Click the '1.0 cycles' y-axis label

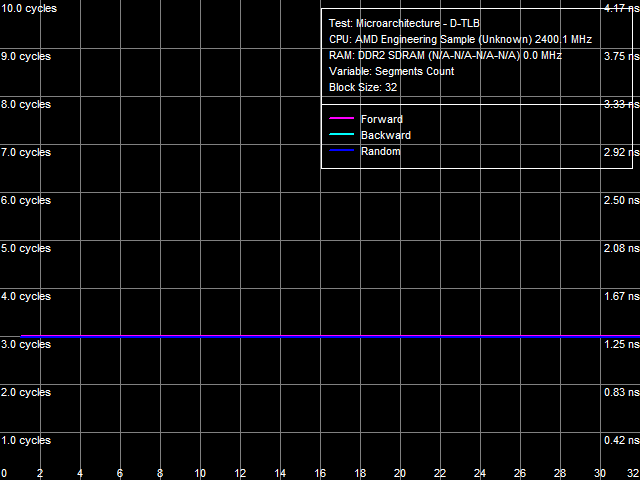(25, 440)
